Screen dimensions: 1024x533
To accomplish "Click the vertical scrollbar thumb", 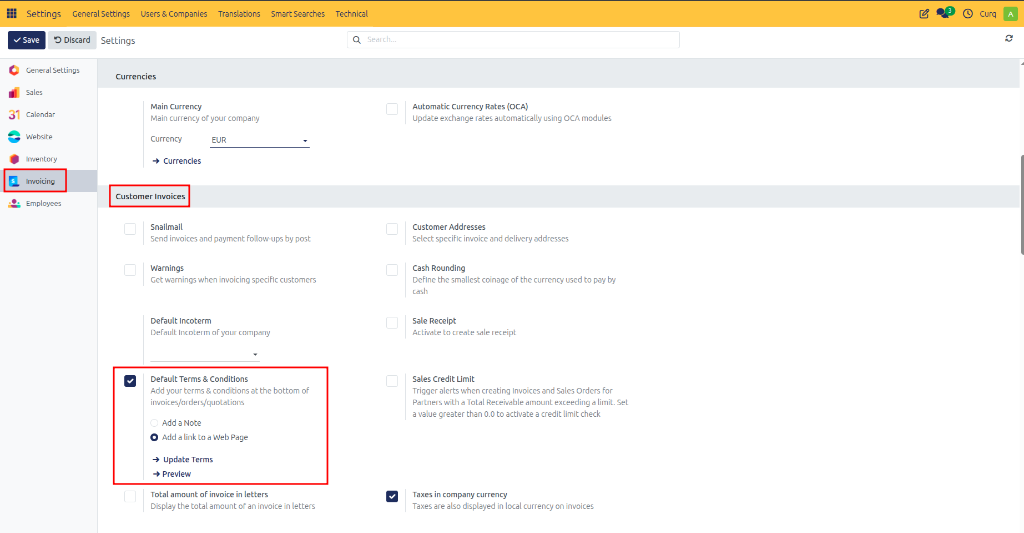I will pos(1021,204).
